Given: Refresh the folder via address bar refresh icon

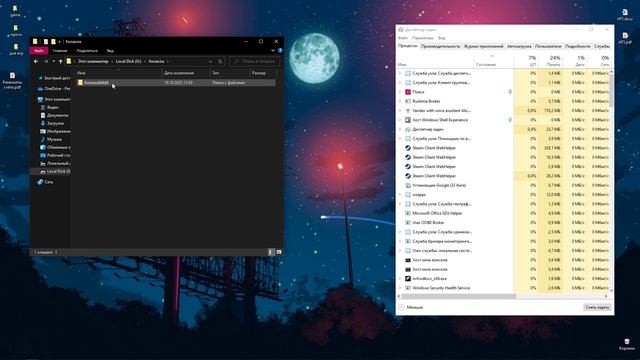Looking at the screenshot, I should point(220,62).
